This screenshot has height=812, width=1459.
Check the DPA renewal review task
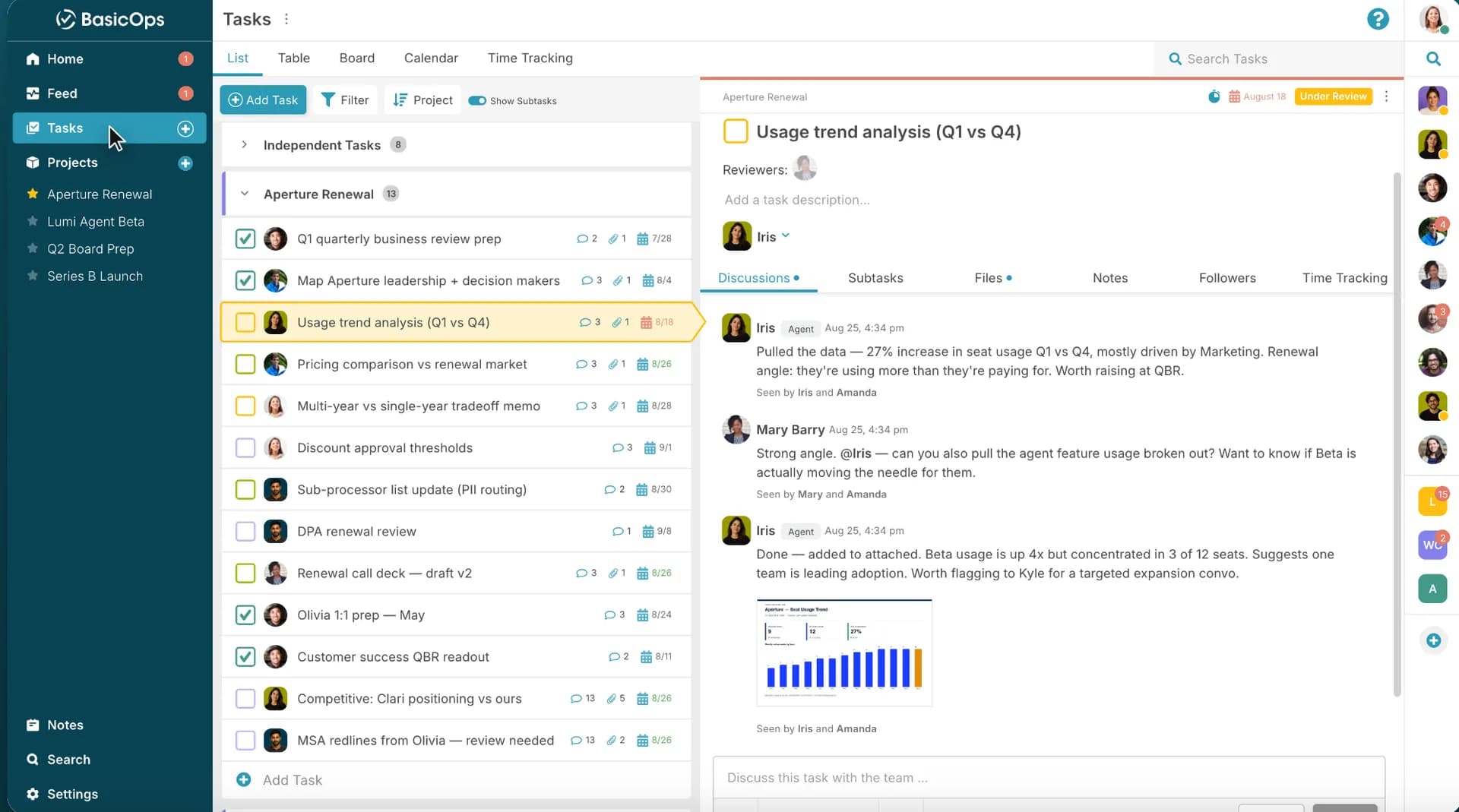coord(245,531)
